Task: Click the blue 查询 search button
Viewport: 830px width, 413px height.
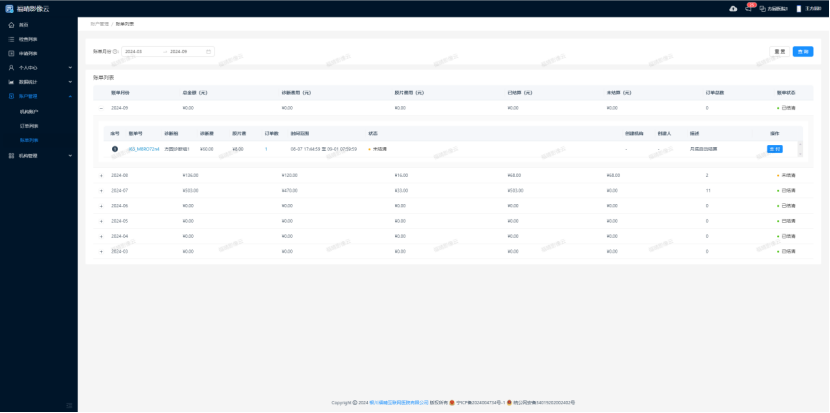Action: pyautogui.click(x=802, y=51)
